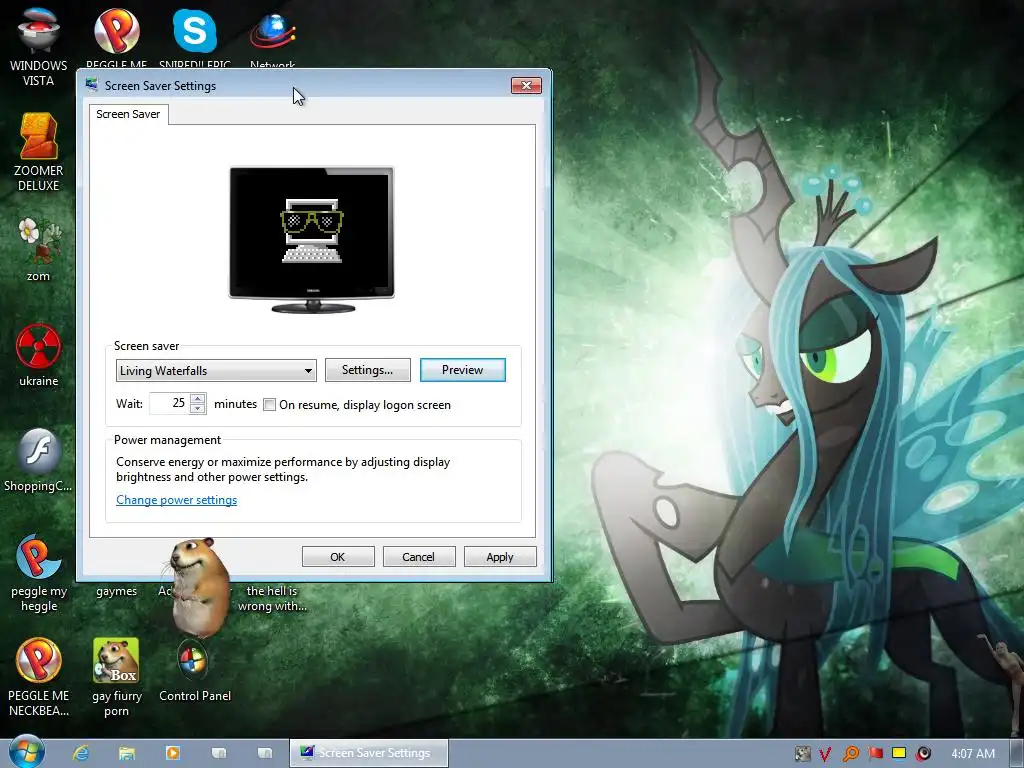Click the red V tray icon
The width and height of the screenshot is (1024, 768).
(x=825, y=754)
